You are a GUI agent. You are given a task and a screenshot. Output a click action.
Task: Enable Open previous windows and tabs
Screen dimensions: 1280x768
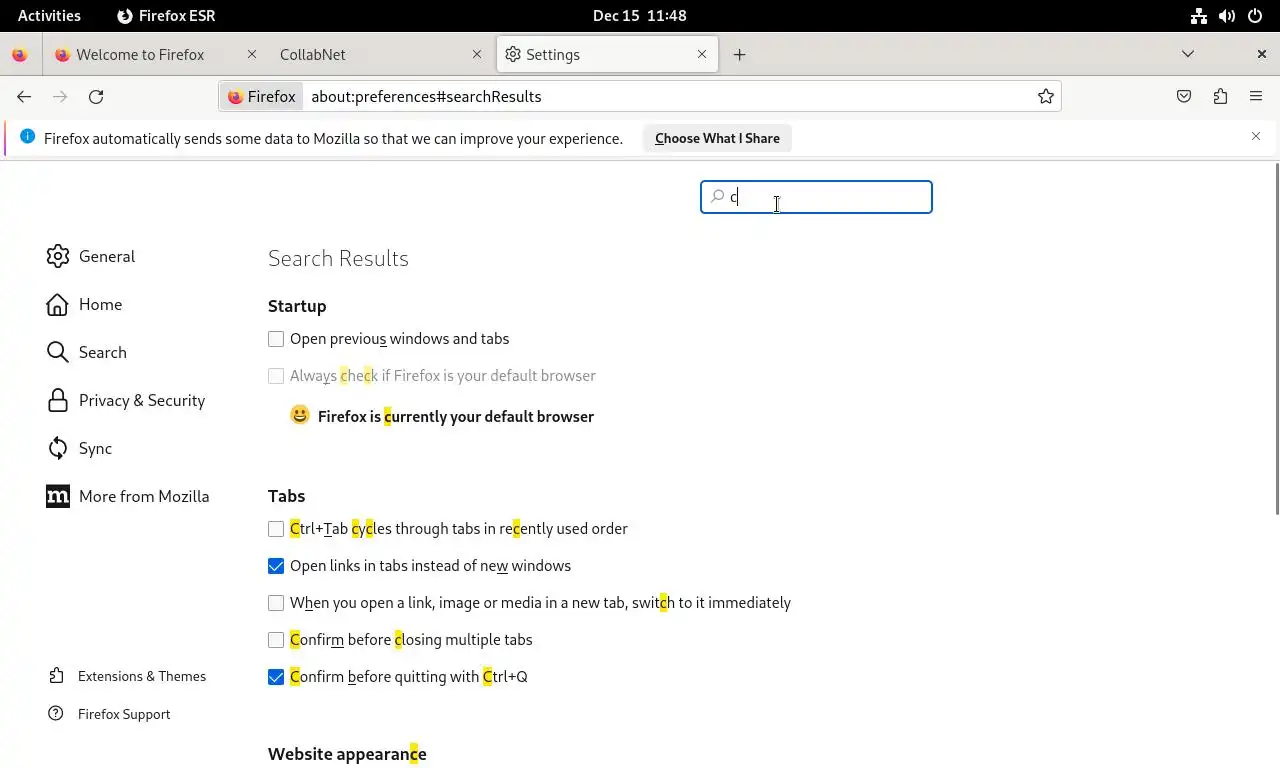276,339
